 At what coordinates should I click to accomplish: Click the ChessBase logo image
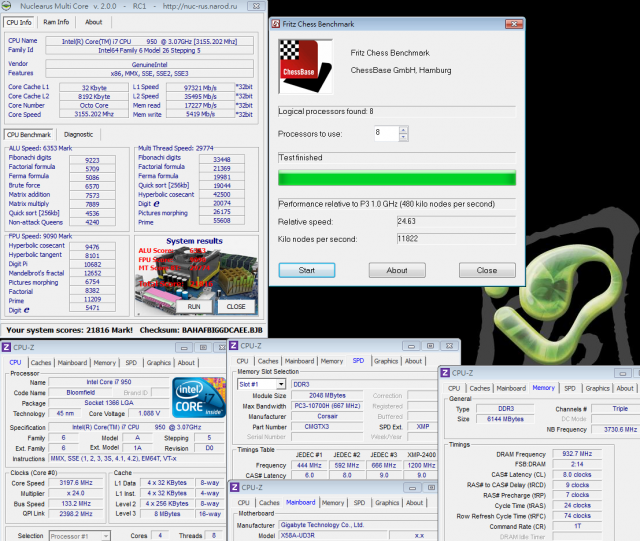[305, 67]
